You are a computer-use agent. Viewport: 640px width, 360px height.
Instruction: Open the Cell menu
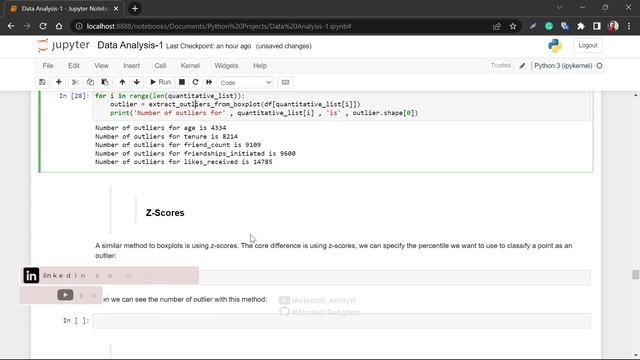[x=160, y=66]
